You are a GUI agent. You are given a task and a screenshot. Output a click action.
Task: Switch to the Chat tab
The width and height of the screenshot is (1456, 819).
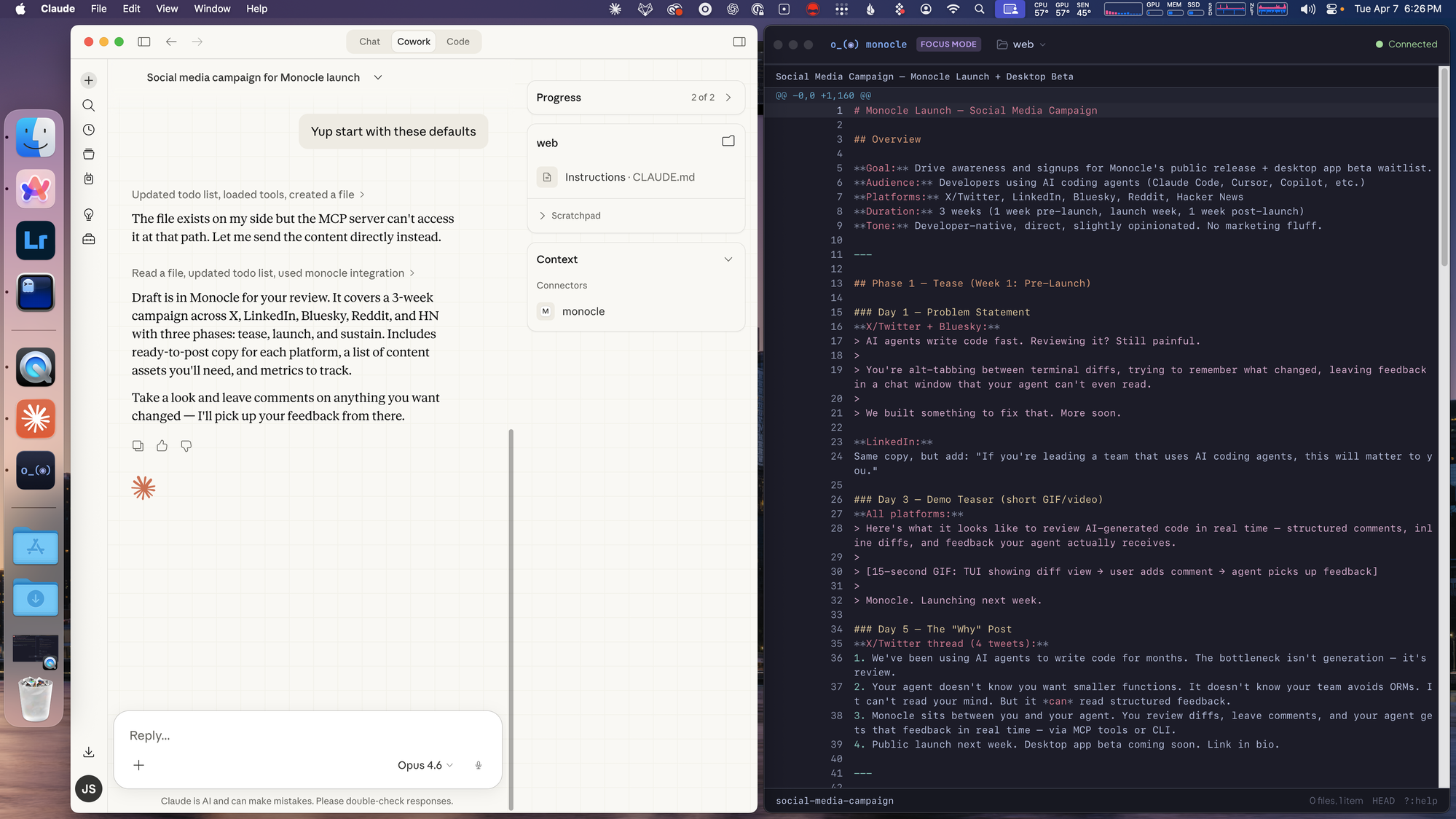tap(369, 42)
